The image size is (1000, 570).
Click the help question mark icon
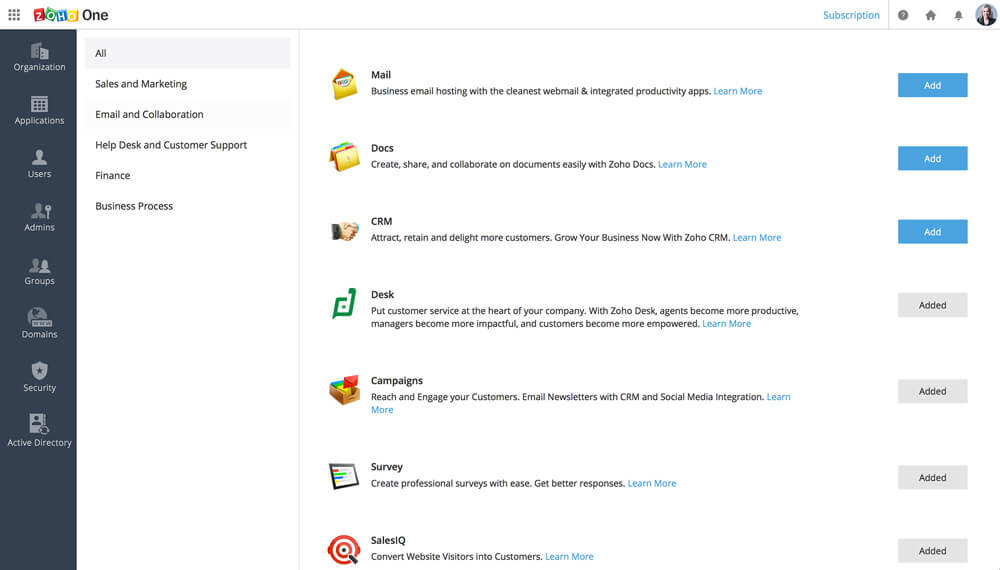pyautogui.click(x=903, y=15)
